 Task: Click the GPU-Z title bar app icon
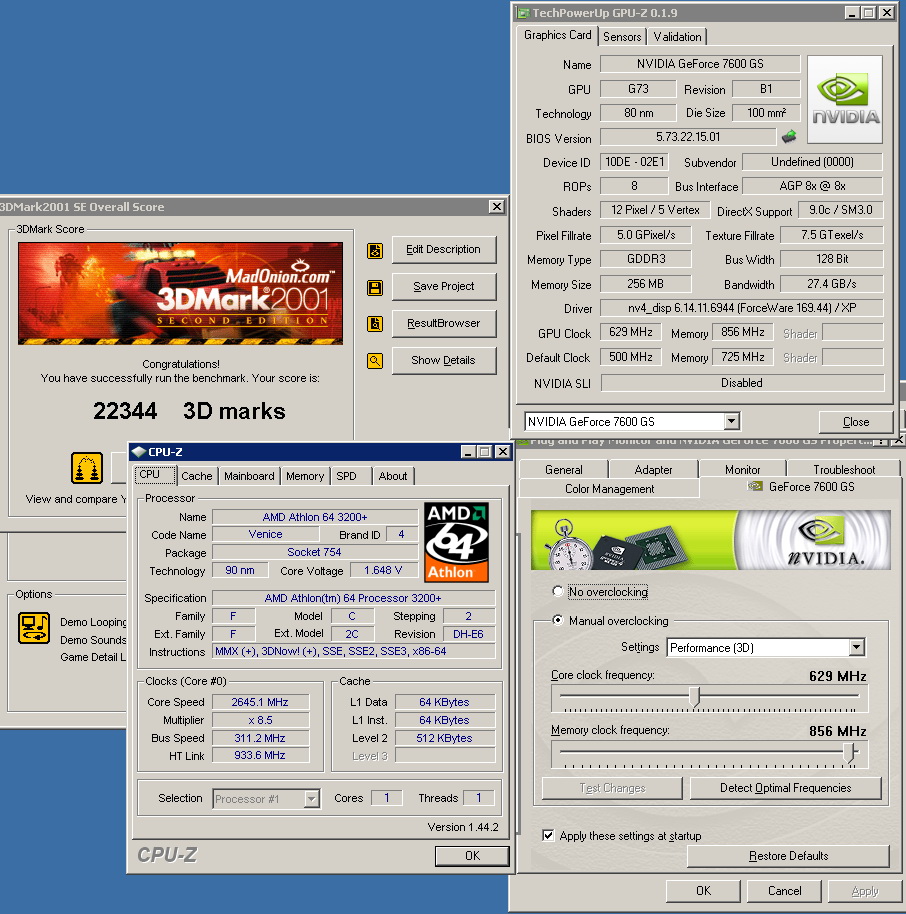click(x=523, y=13)
